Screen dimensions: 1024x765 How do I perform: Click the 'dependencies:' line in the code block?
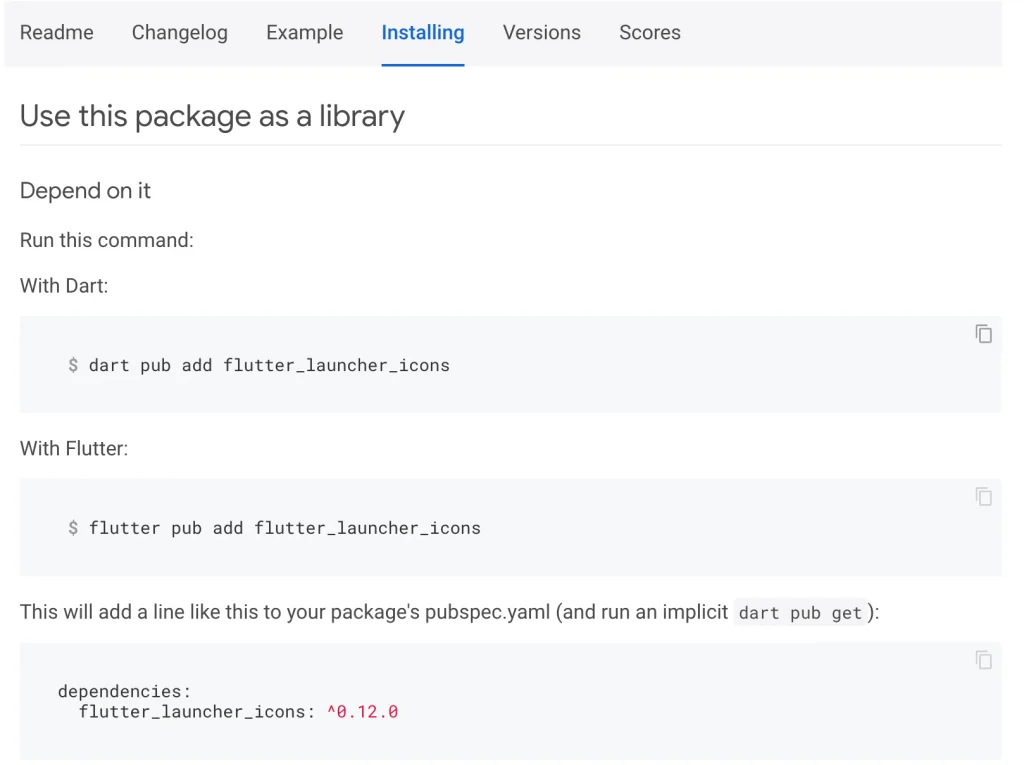tap(124, 691)
